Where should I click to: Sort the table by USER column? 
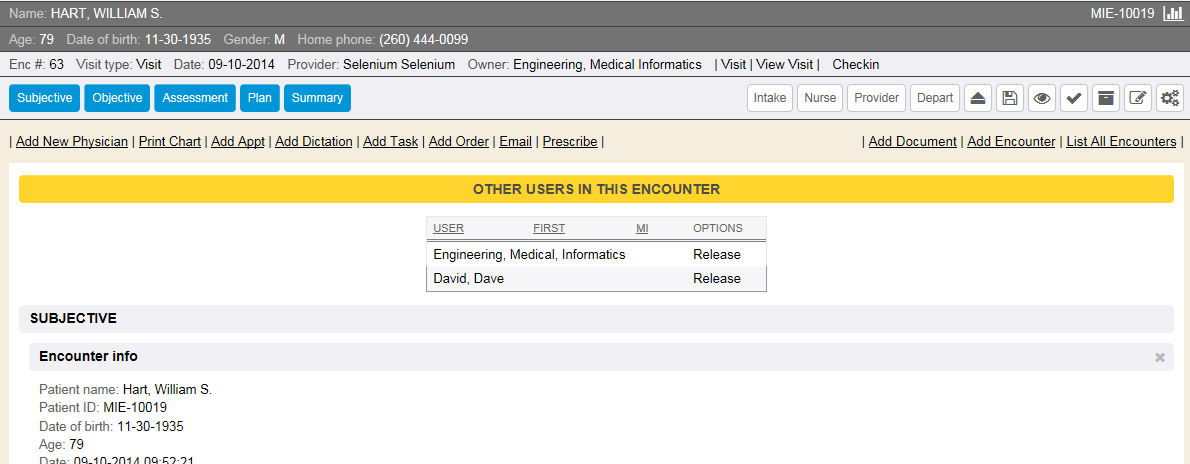point(448,229)
